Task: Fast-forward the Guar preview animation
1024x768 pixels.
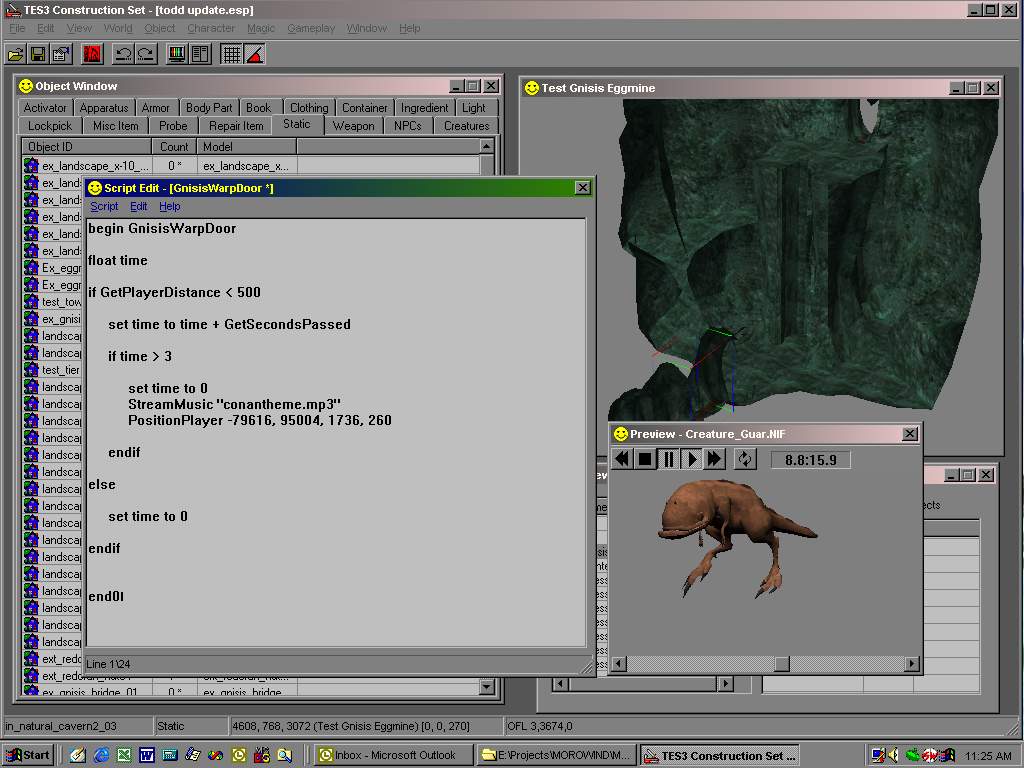Action: (x=714, y=459)
